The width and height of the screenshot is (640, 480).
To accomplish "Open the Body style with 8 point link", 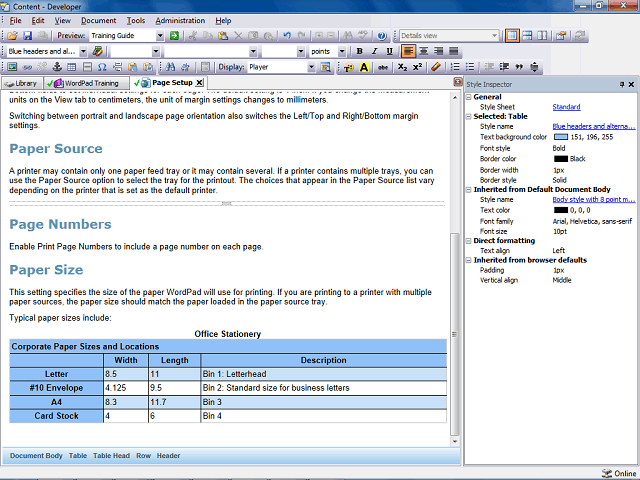I will pos(593,200).
